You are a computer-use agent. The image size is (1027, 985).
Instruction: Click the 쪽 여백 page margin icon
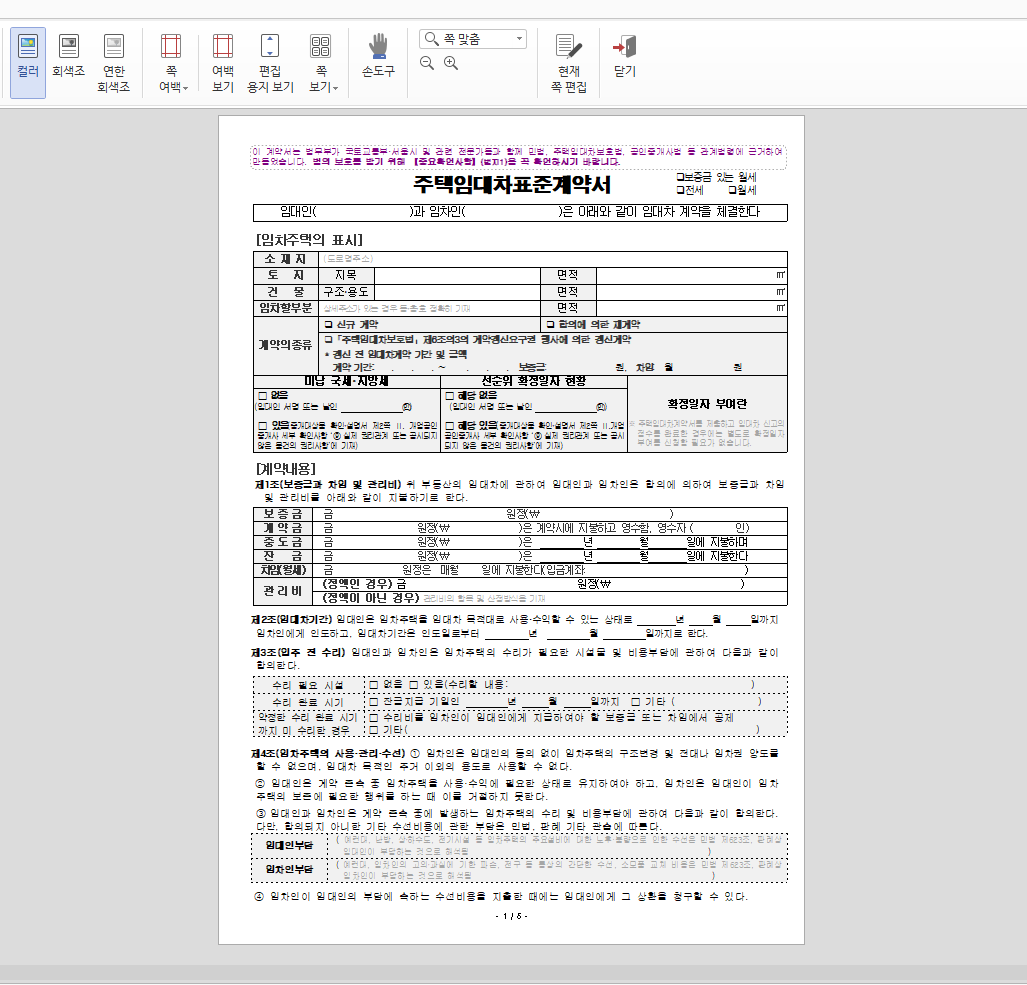pos(171,46)
